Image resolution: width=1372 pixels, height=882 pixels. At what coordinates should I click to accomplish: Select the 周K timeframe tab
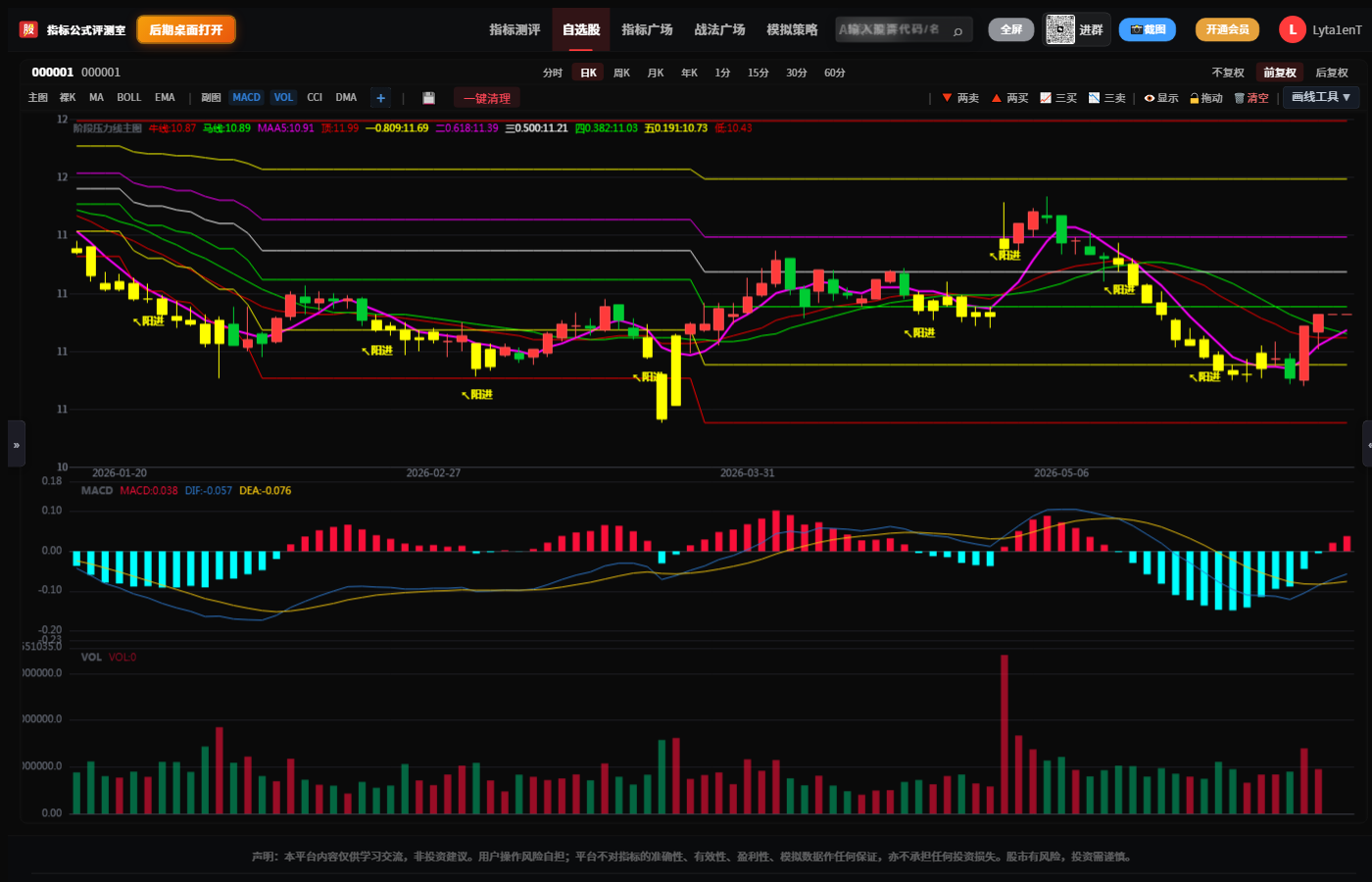(621, 73)
